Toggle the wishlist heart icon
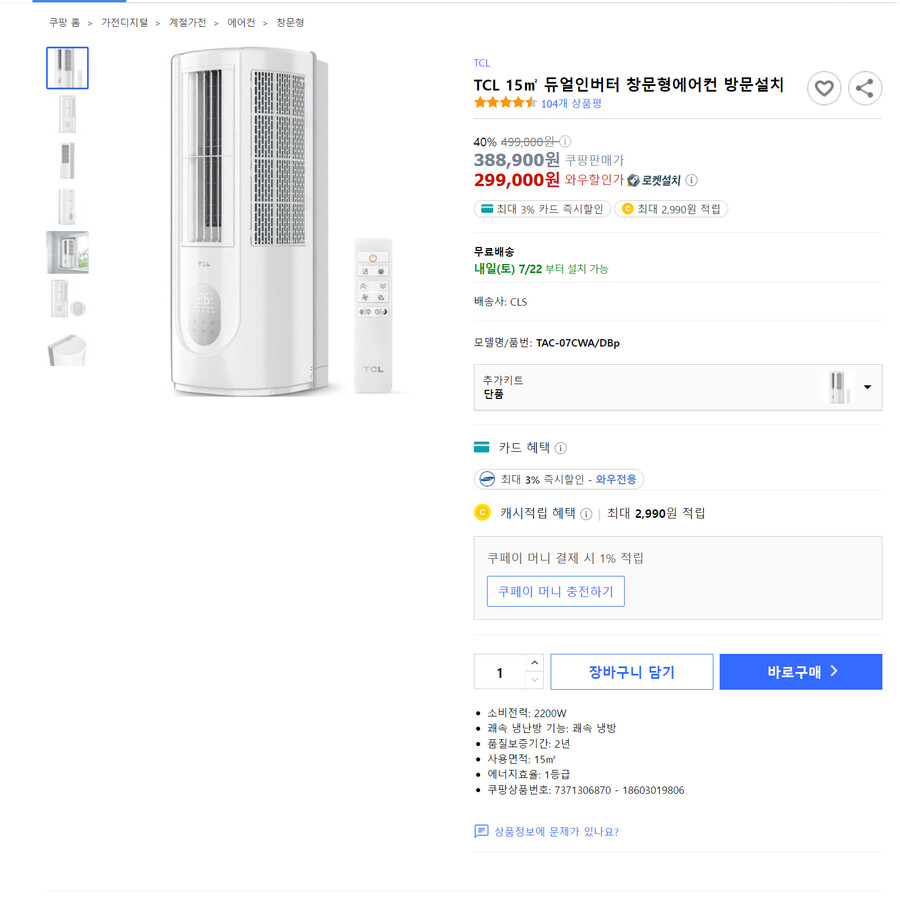Screen dimensions: 900x898 tap(824, 88)
